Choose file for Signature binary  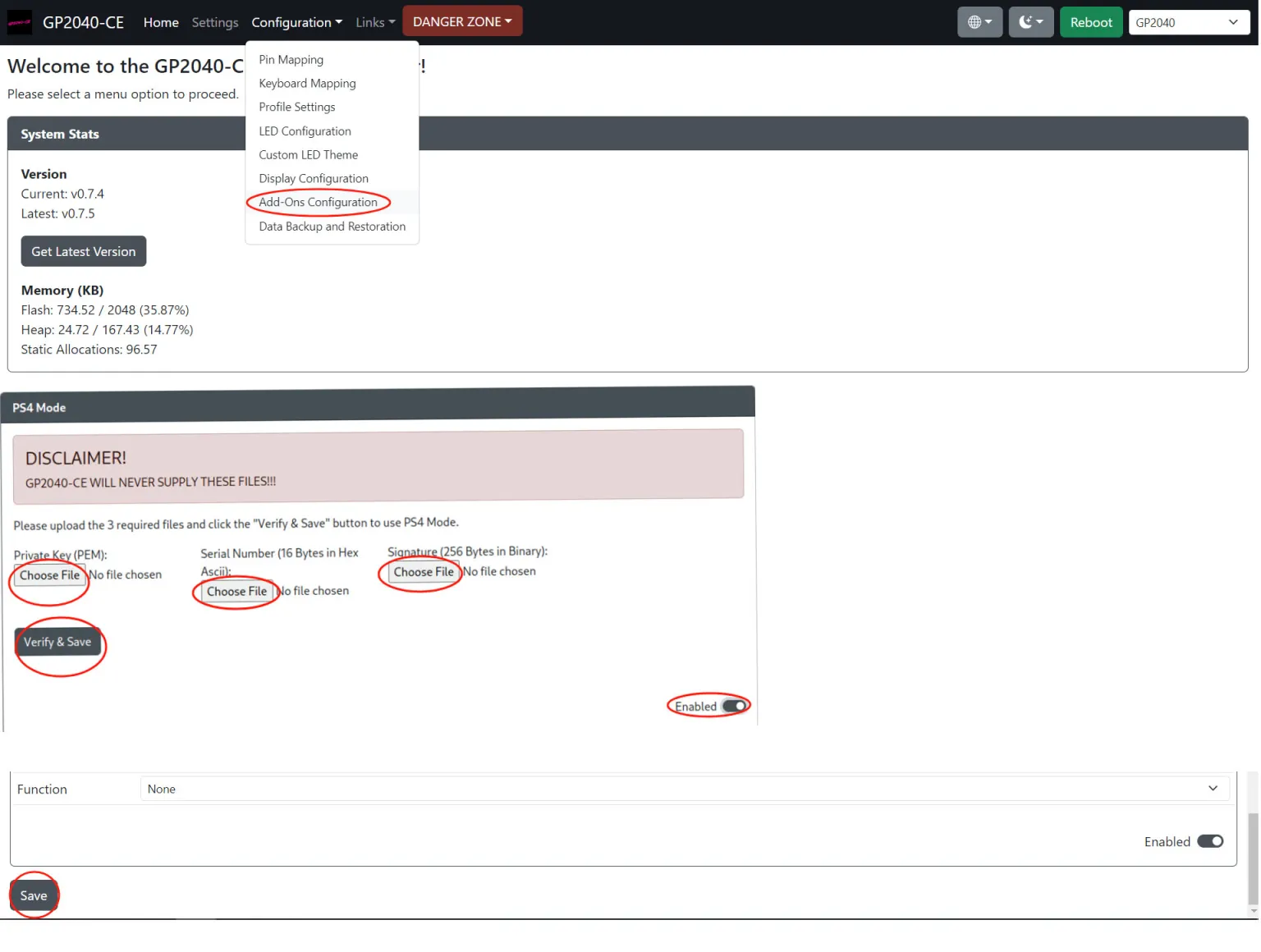tap(424, 572)
